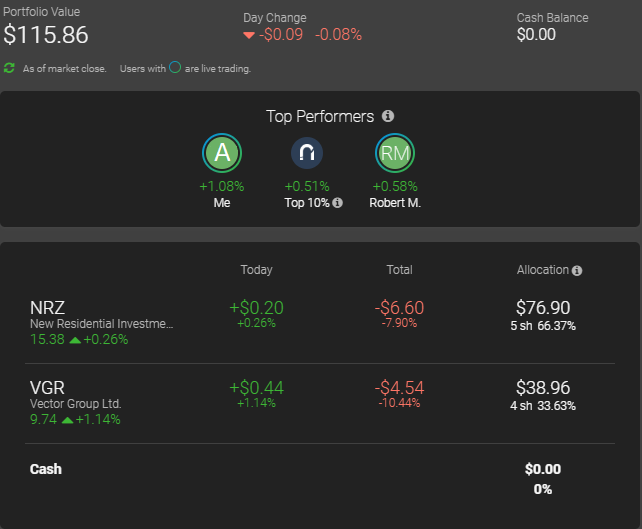Click the green up arrow under VGR

click(67, 419)
